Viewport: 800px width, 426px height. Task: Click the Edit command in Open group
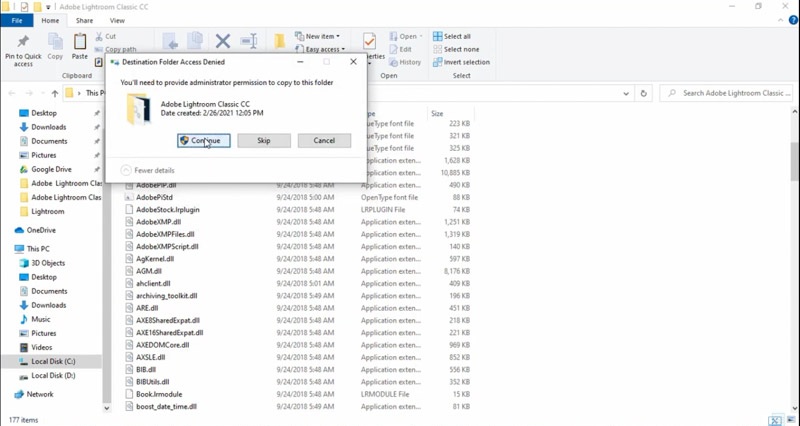click(x=401, y=49)
